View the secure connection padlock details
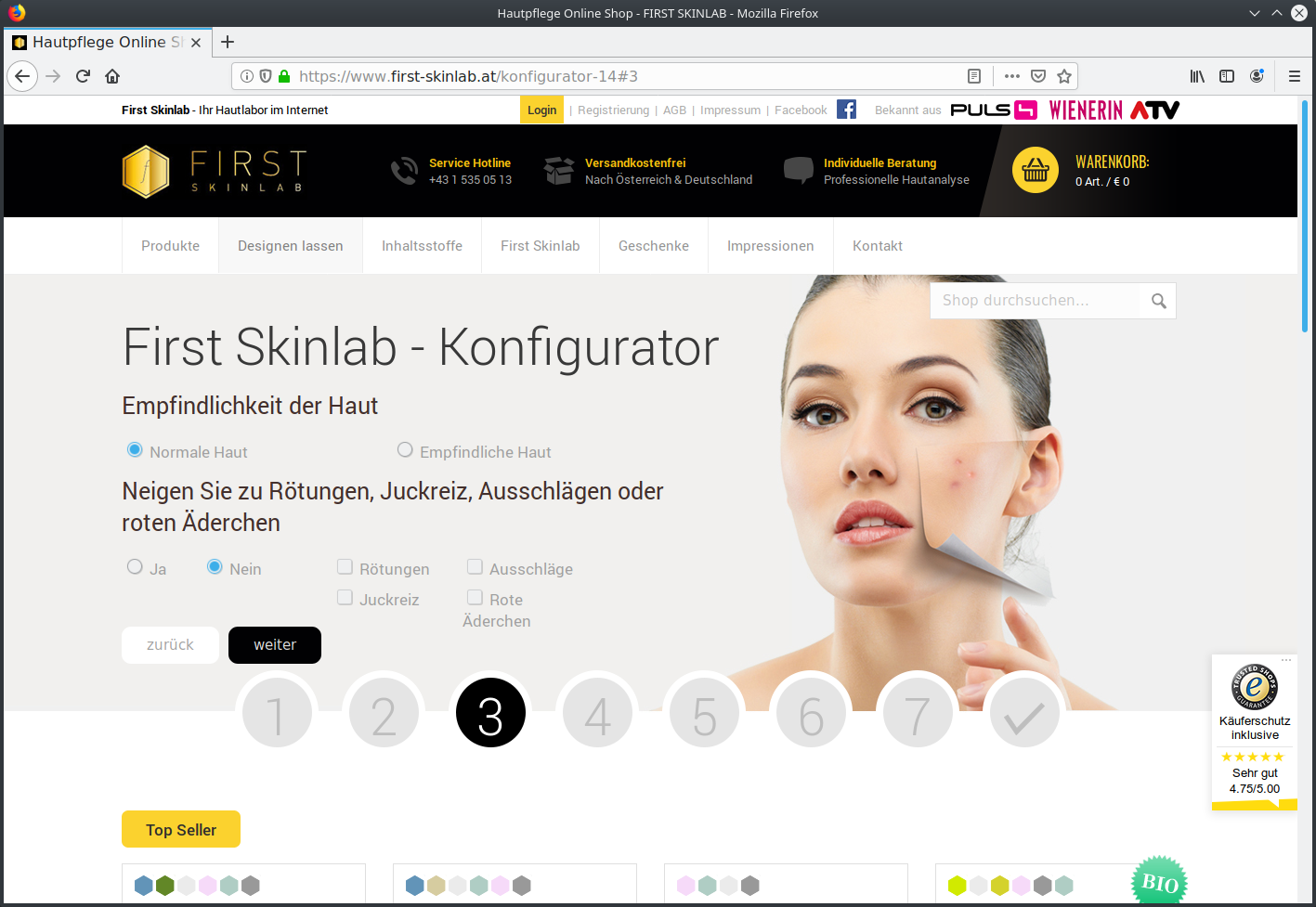Viewport: 1316px width, 907px height. click(284, 76)
